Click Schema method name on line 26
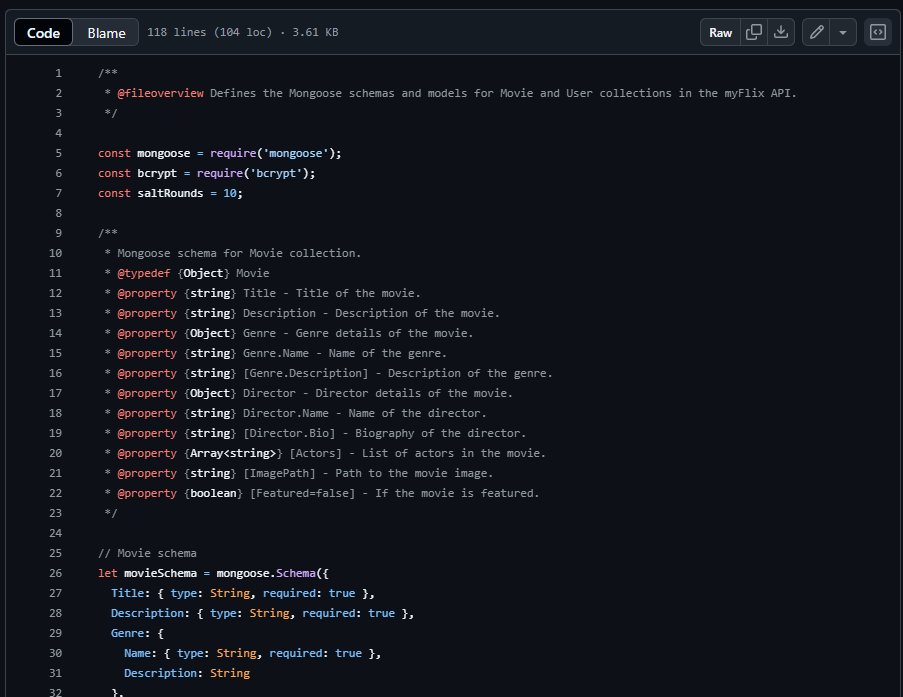Screen dimensions: 903x697 [x=296, y=573]
